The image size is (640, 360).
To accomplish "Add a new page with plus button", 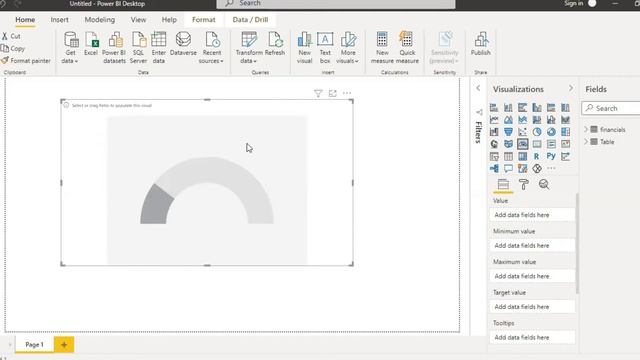I will click(64, 344).
